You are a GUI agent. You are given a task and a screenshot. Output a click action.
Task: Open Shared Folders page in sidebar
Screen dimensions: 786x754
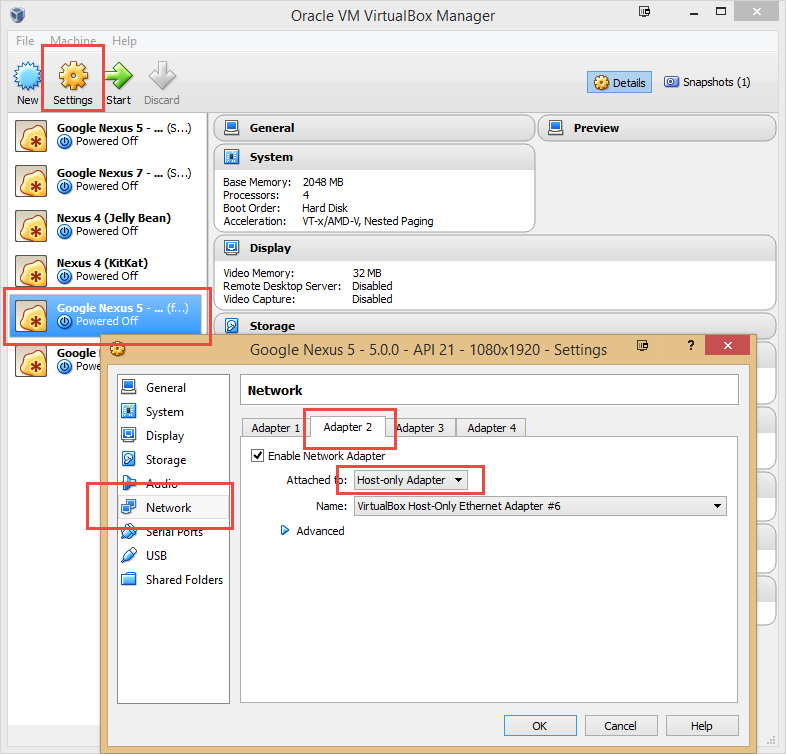click(174, 580)
